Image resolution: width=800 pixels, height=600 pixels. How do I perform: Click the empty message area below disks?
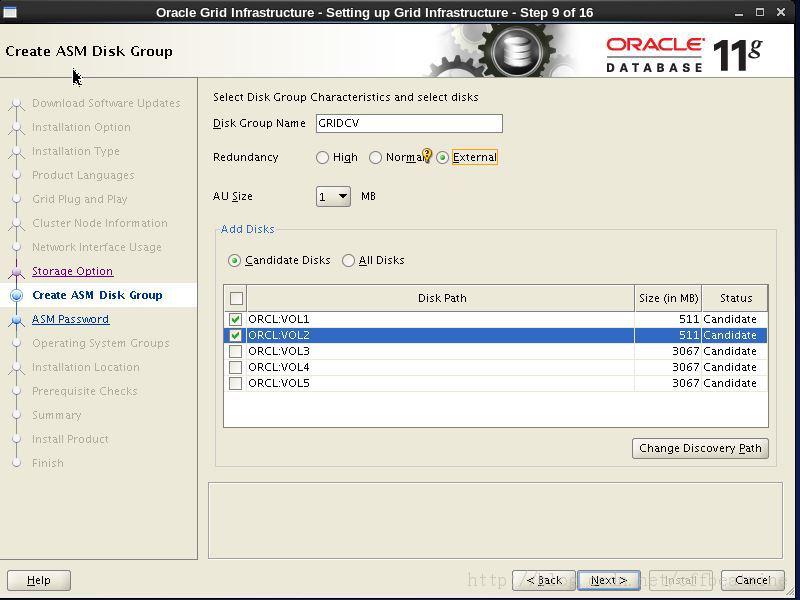click(495, 520)
